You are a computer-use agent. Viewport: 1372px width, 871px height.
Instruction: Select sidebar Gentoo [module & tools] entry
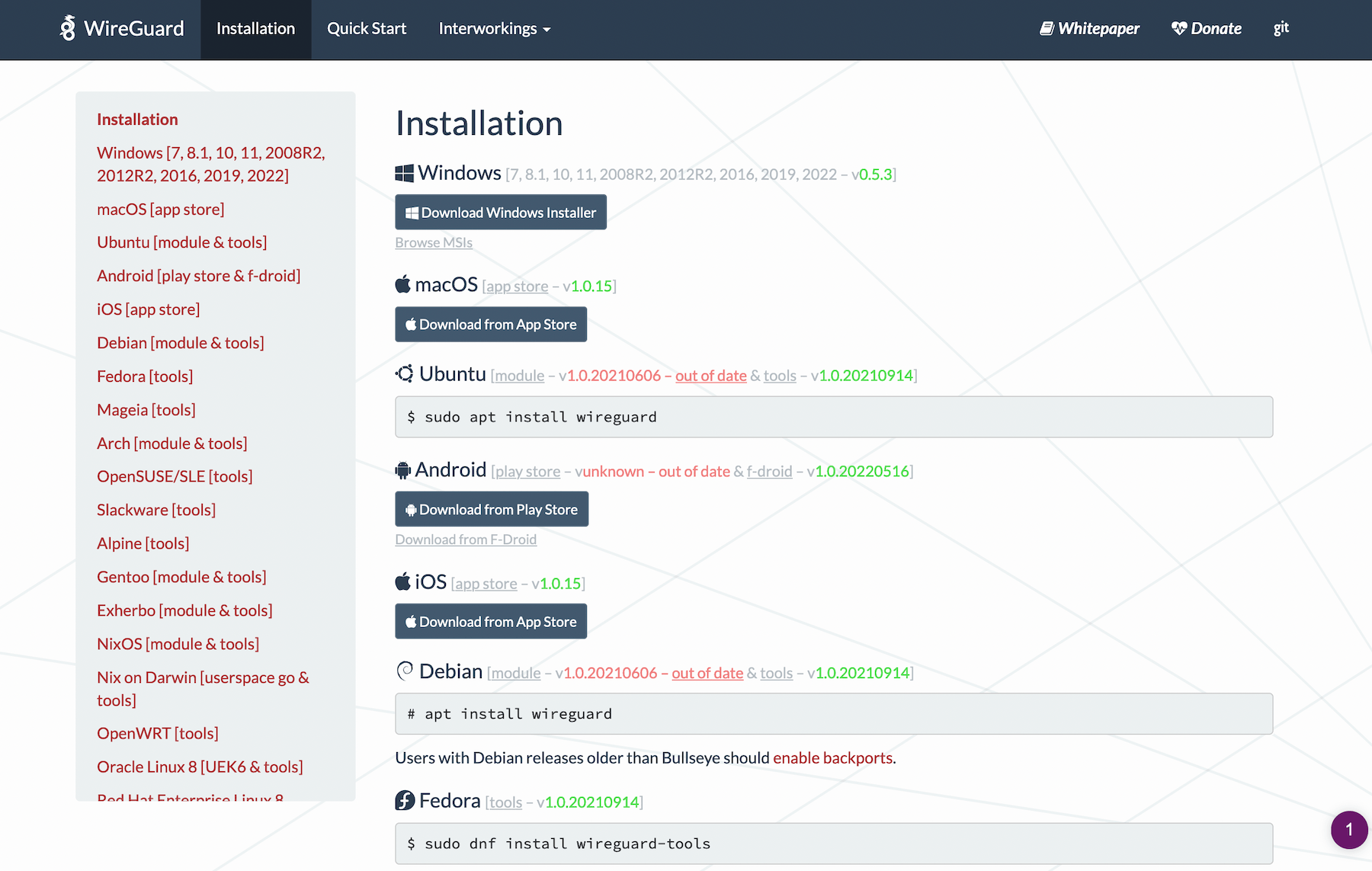coord(181,577)
